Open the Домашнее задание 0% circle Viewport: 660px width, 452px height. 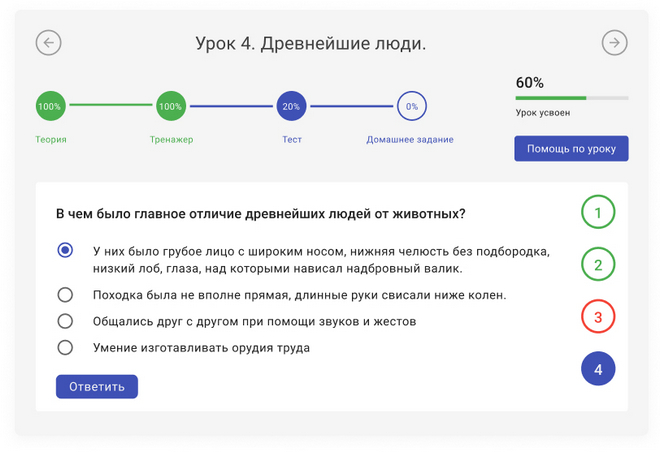click(412, 106)
